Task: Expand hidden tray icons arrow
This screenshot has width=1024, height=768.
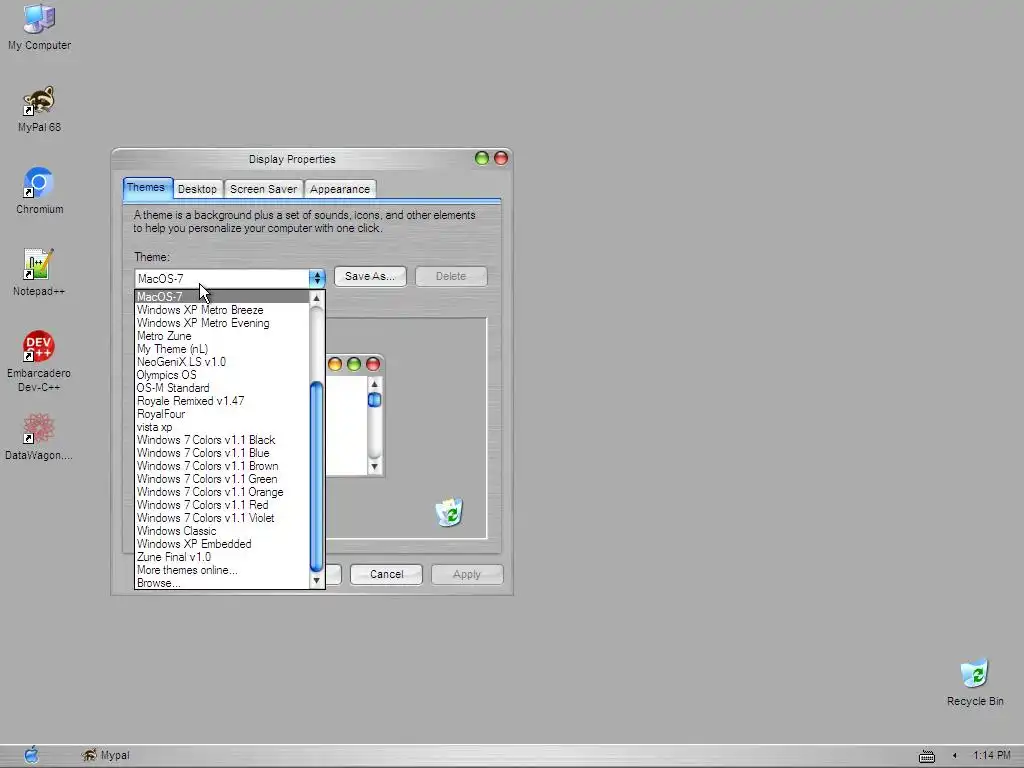Action: pos(955,756)
